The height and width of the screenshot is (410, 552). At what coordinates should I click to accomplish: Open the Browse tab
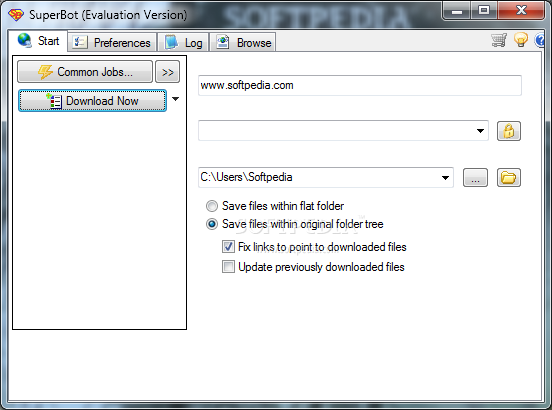(243, 43)
